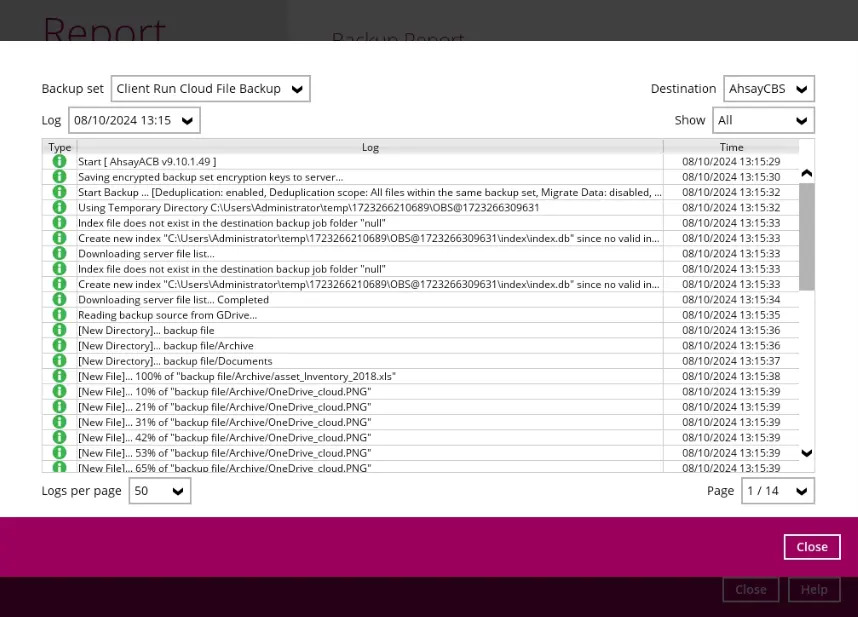This screenshot has width=858, height=617.
Task: Close the Backup Report dialog
Action: (811, 546)
